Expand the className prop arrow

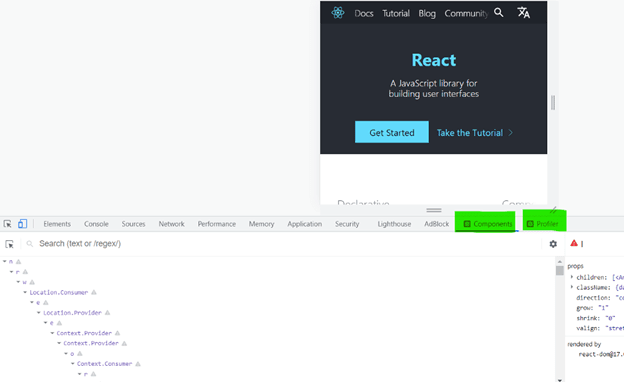click(x=572, y=287)
